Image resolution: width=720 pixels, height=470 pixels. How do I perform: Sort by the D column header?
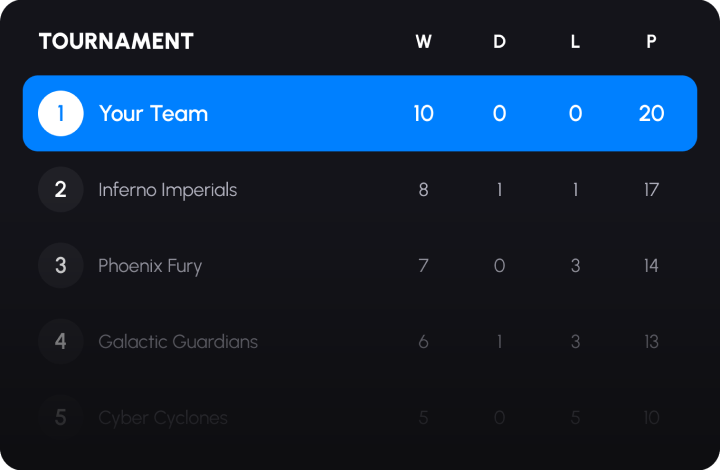coord(500,42)
